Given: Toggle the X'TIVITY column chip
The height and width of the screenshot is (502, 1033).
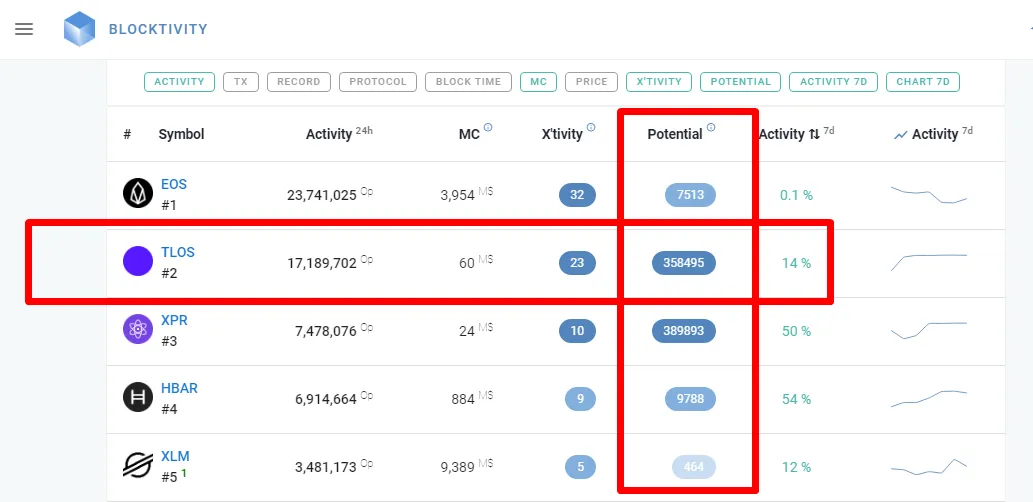Looking at the screenshot, I should [659, 82].
